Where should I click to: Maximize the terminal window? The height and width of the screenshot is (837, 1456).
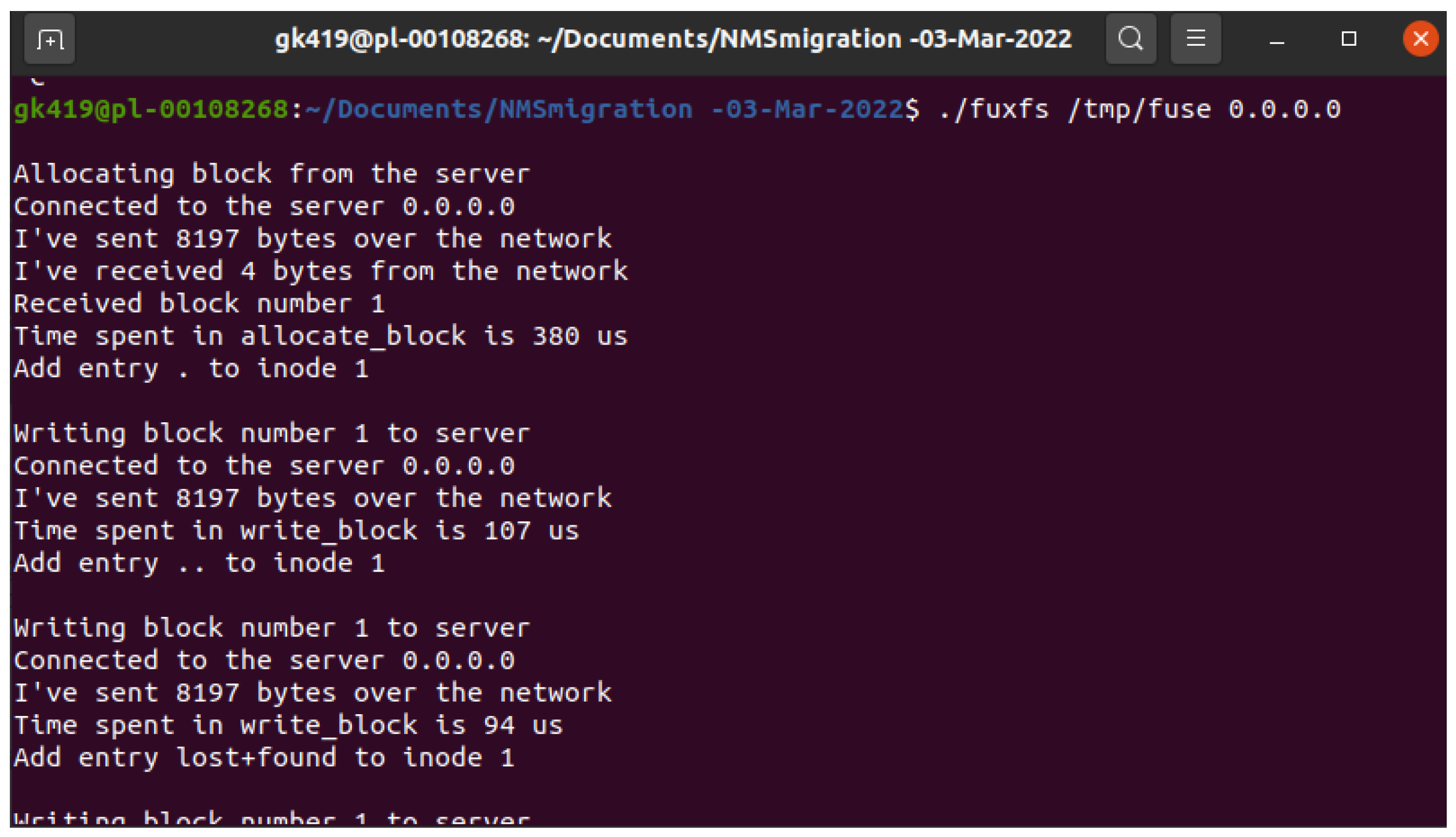tap(1349, 39)
